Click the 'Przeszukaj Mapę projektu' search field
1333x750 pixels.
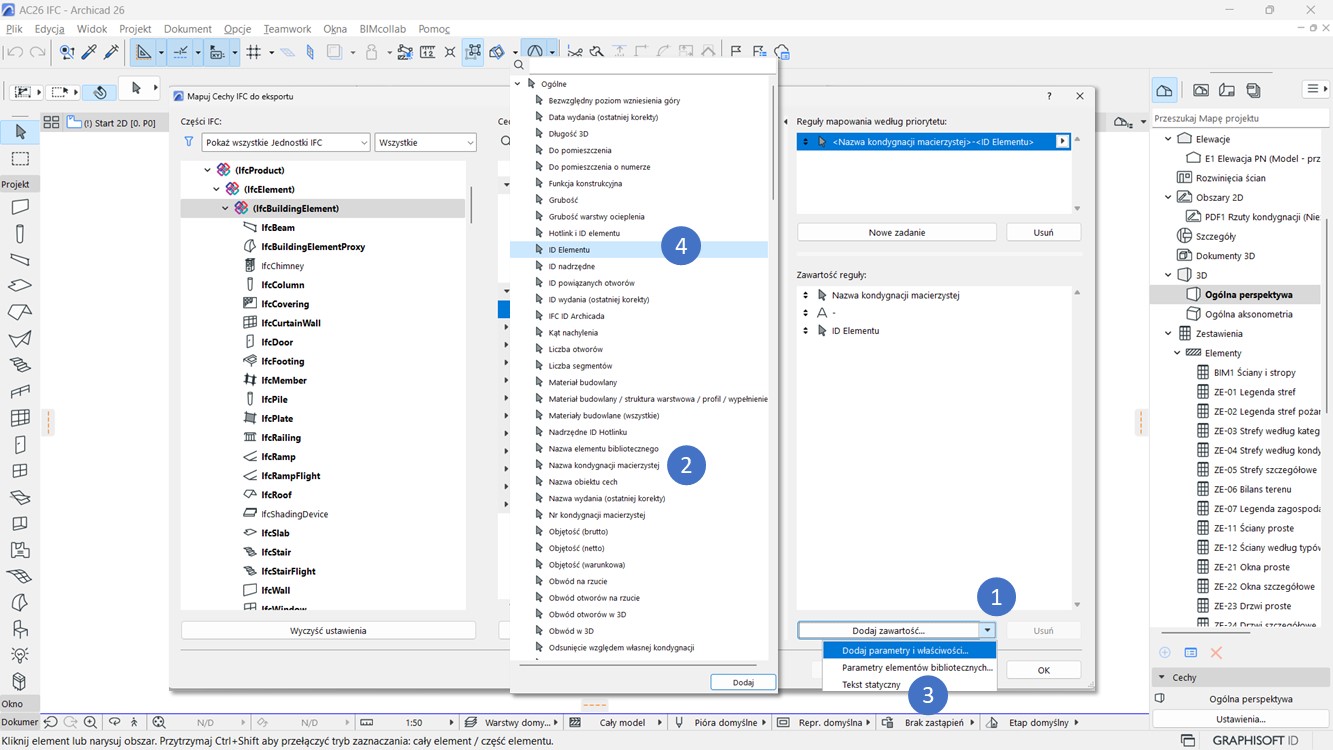click(1238, 118)
